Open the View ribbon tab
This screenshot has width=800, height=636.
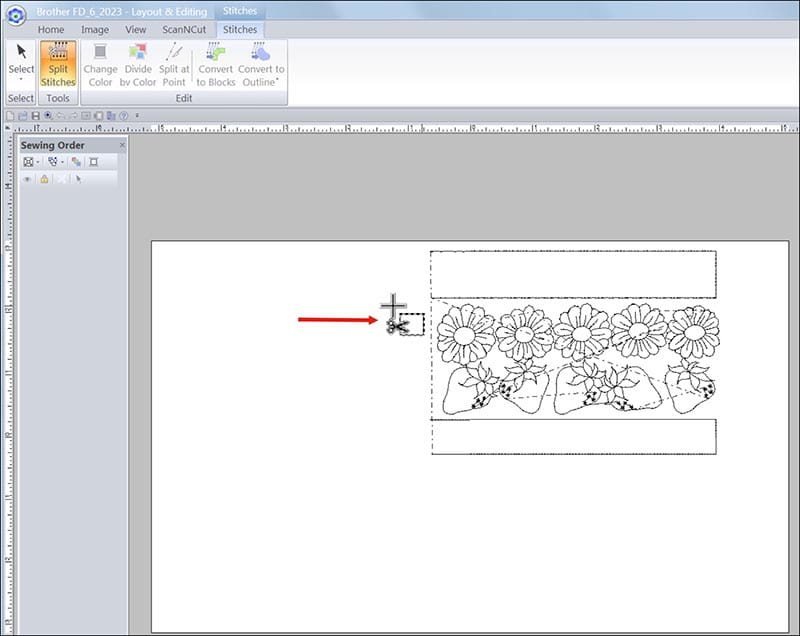click(x=136, y=30)
